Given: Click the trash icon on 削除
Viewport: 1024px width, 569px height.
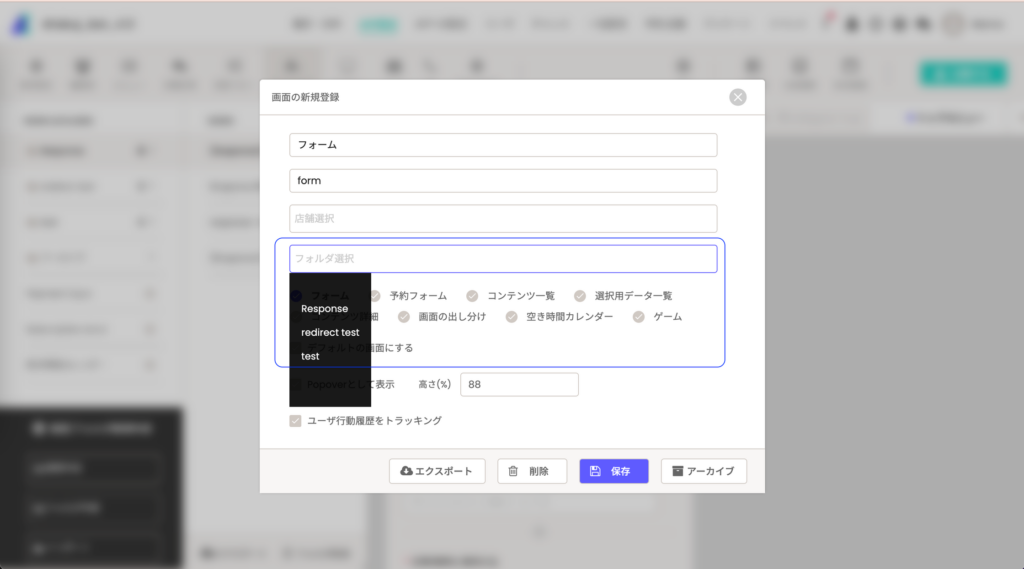Looking at the screenshot, I should pos(513,471).
